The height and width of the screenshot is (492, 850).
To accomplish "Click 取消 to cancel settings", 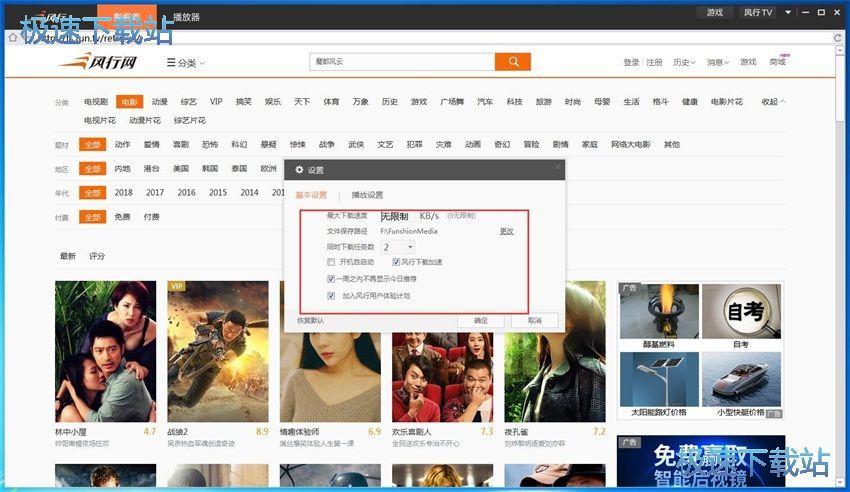I will [535, 320].
